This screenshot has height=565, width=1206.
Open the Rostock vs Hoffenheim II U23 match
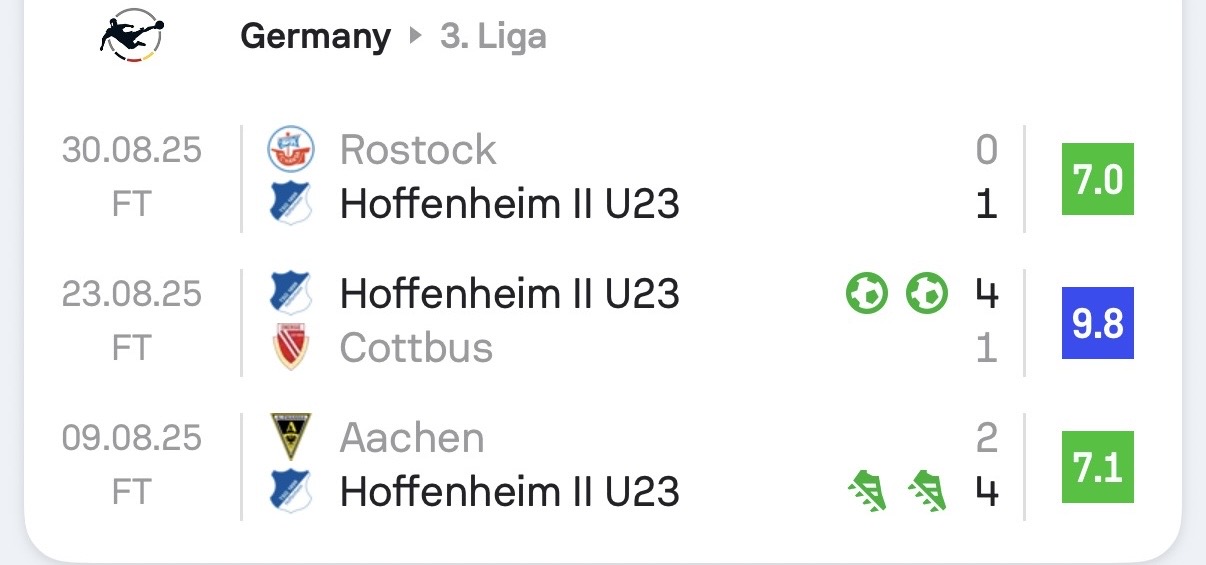pyautogui.click(x=600, y=178)
